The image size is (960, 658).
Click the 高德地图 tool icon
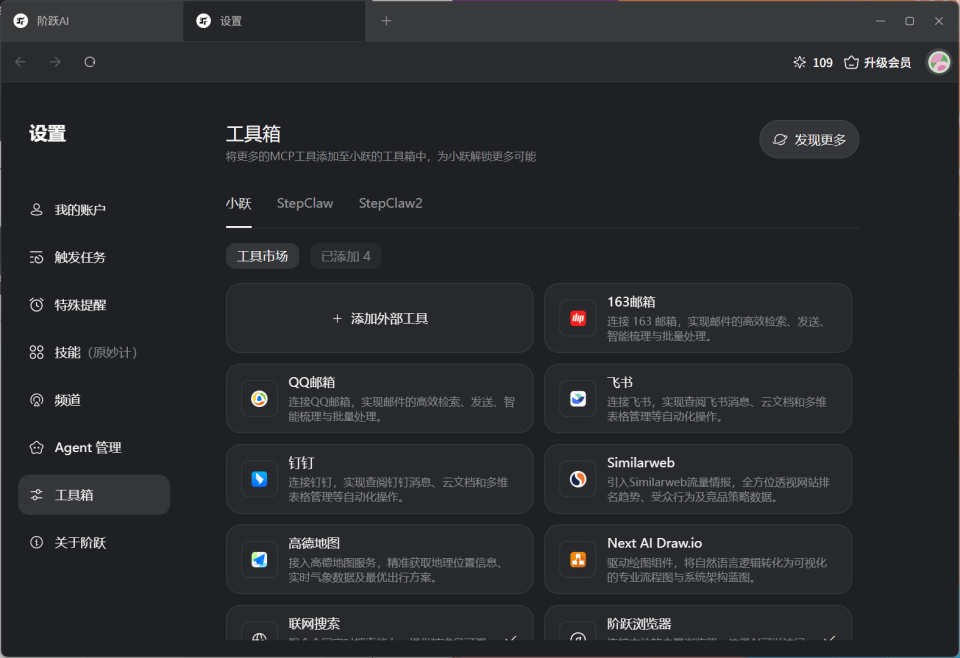click(259, 559)
